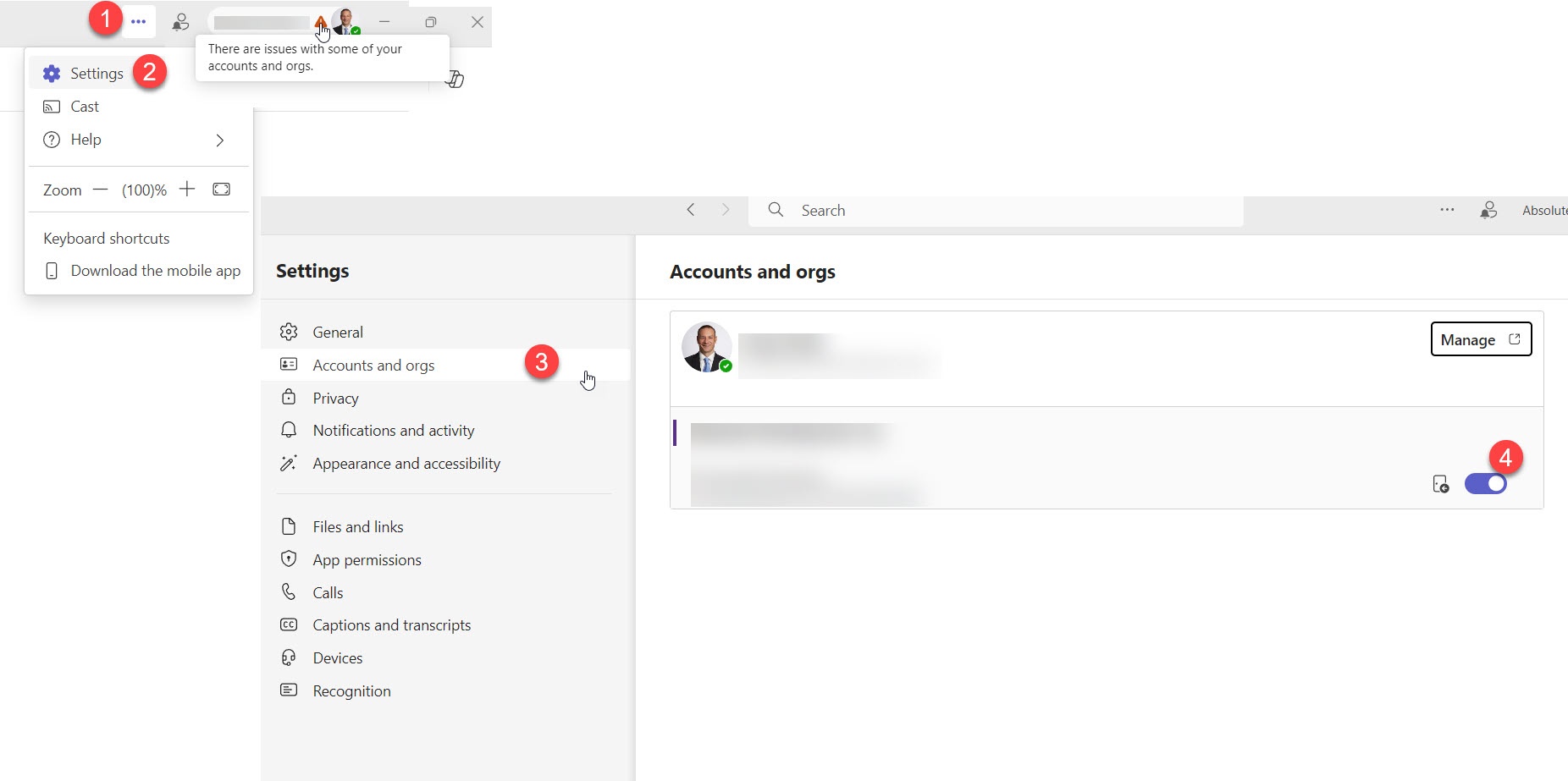Click the Captions and transcripts CC icon
Image resolution: width=1568 pixels, height=781 pixels.
[290, 624]
